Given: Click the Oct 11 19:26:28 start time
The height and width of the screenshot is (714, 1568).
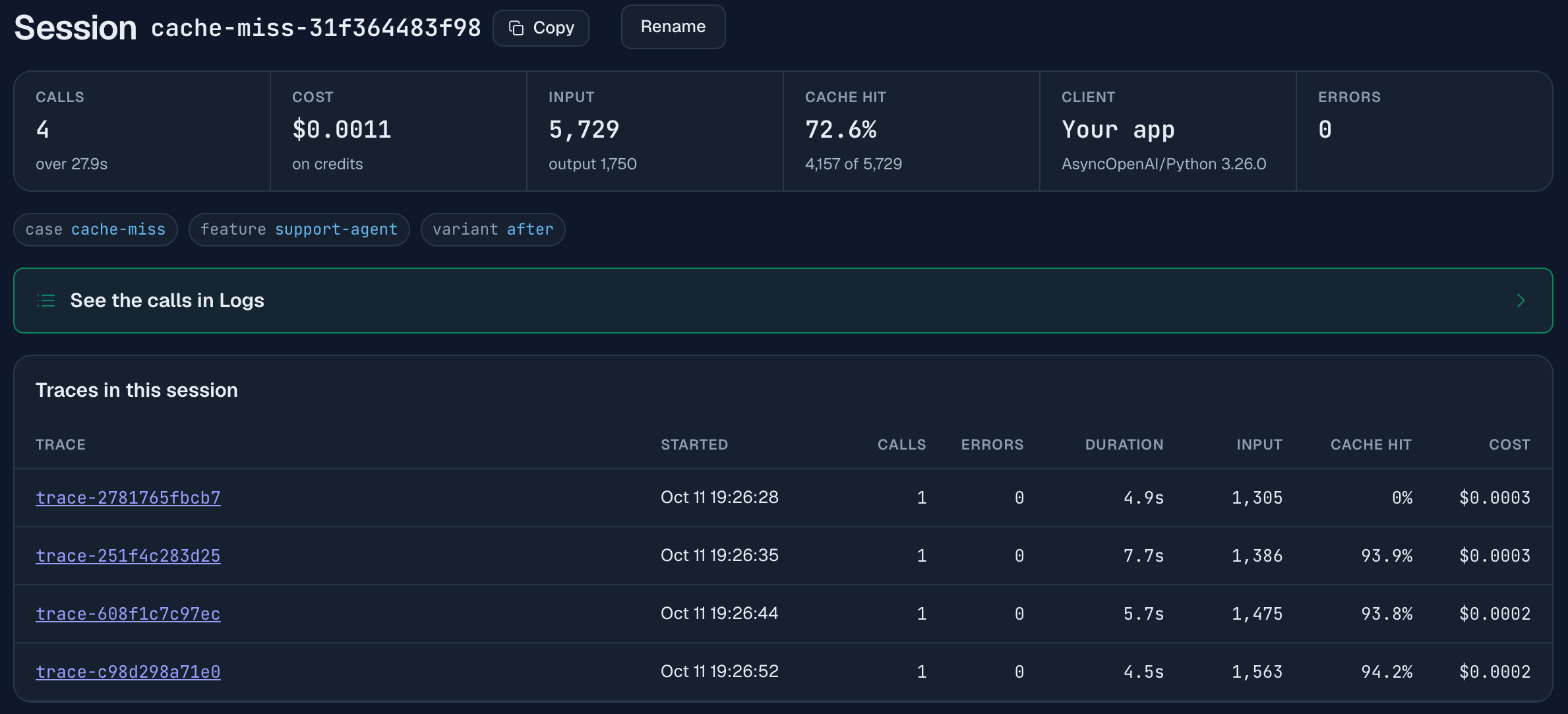Looking at the screenshot, I should [720, 498].
